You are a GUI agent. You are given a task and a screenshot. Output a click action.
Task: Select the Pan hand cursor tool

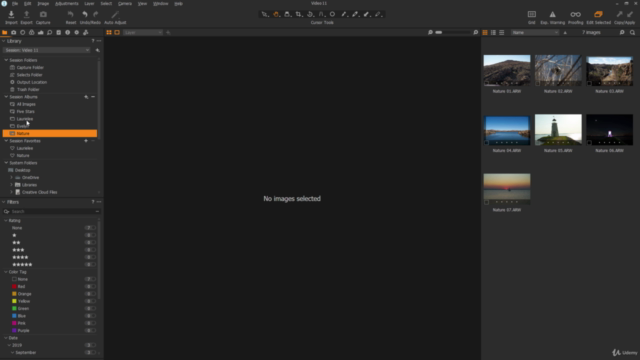tap(276, 14)
